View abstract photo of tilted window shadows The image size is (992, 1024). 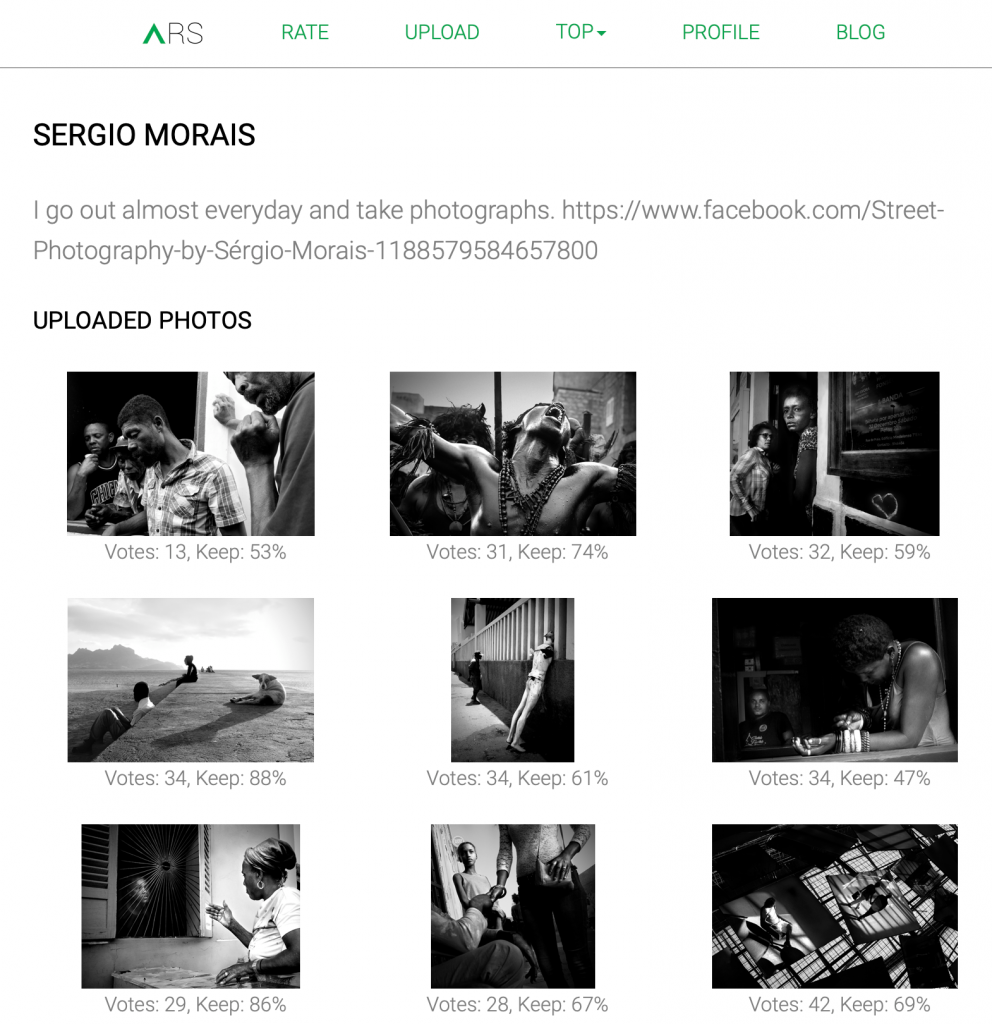point(835,906)
